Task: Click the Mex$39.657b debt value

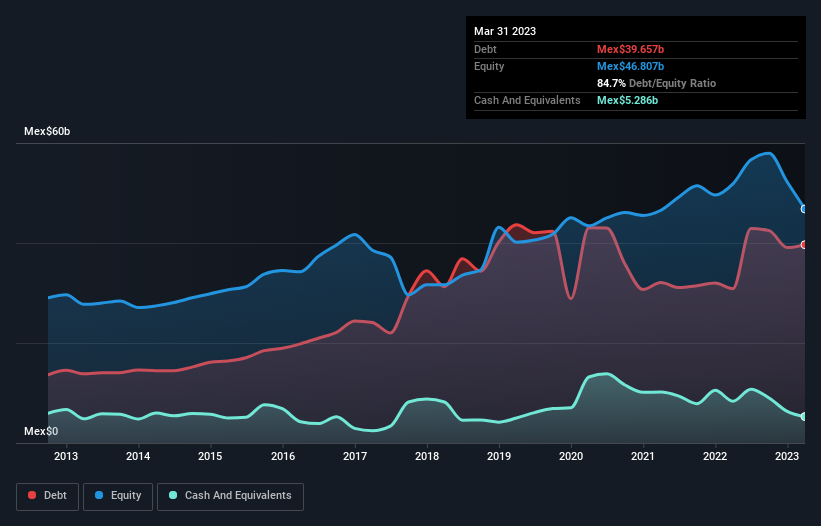Action: click(630, 49)
